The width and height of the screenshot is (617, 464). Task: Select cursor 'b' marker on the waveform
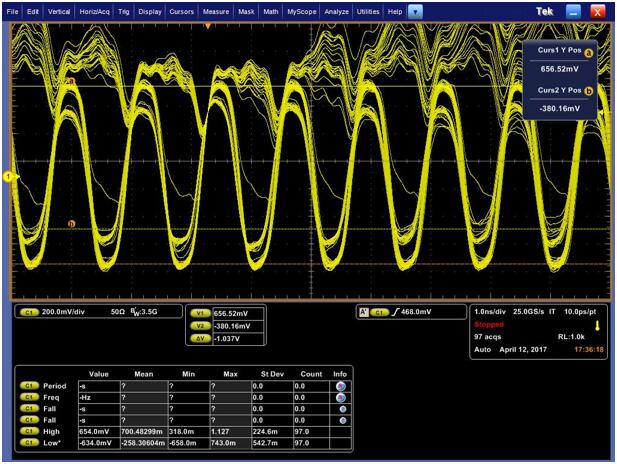(x=71, y=223)
